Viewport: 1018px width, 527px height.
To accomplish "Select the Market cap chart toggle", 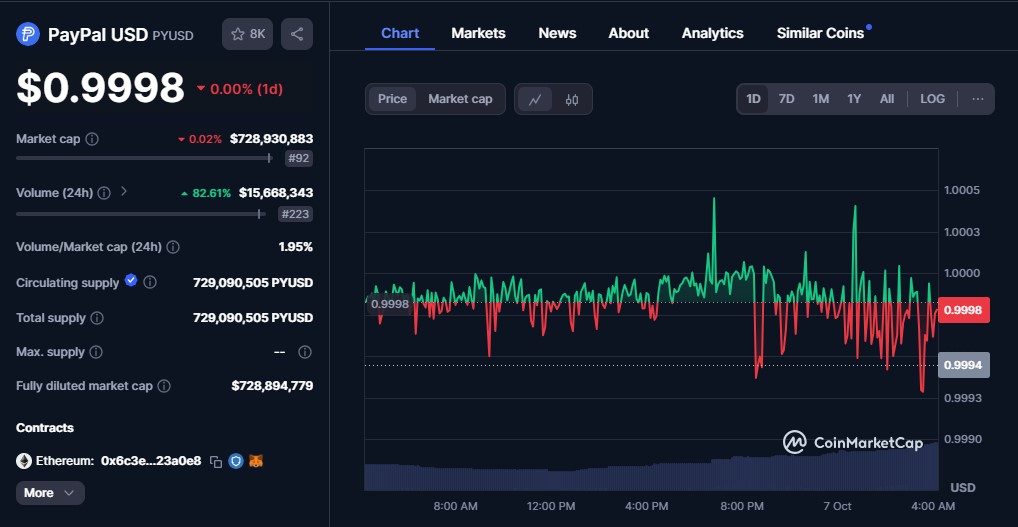I will (460, 99).
